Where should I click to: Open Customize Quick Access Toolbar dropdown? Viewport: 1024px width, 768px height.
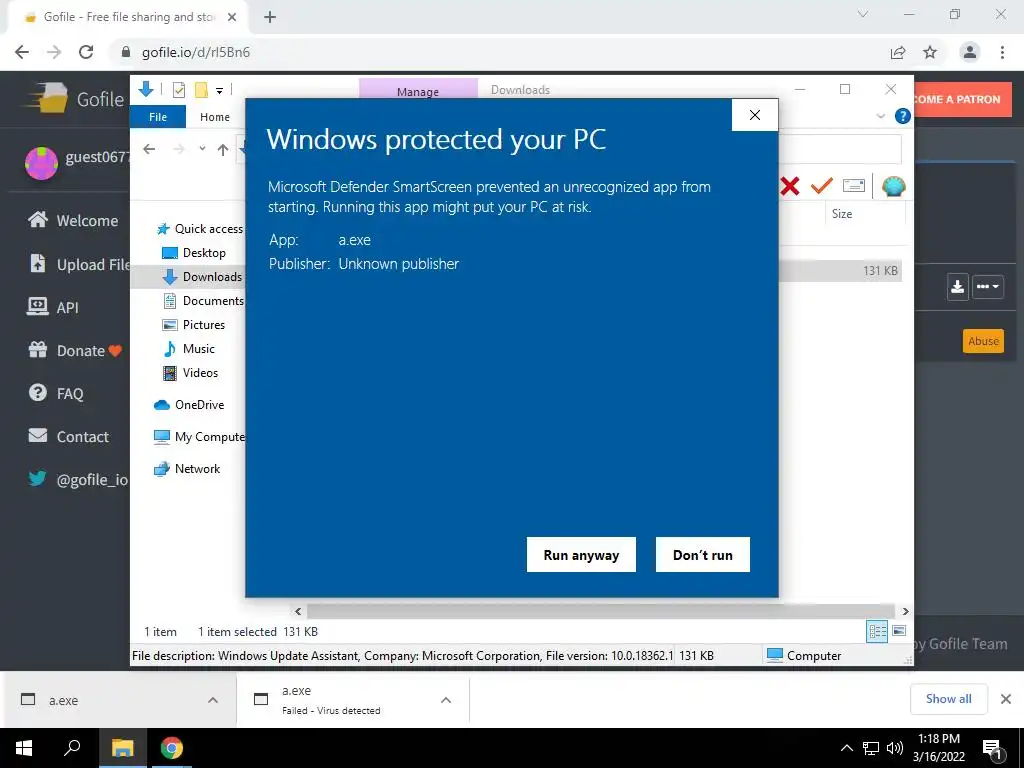tap(219, 91)
